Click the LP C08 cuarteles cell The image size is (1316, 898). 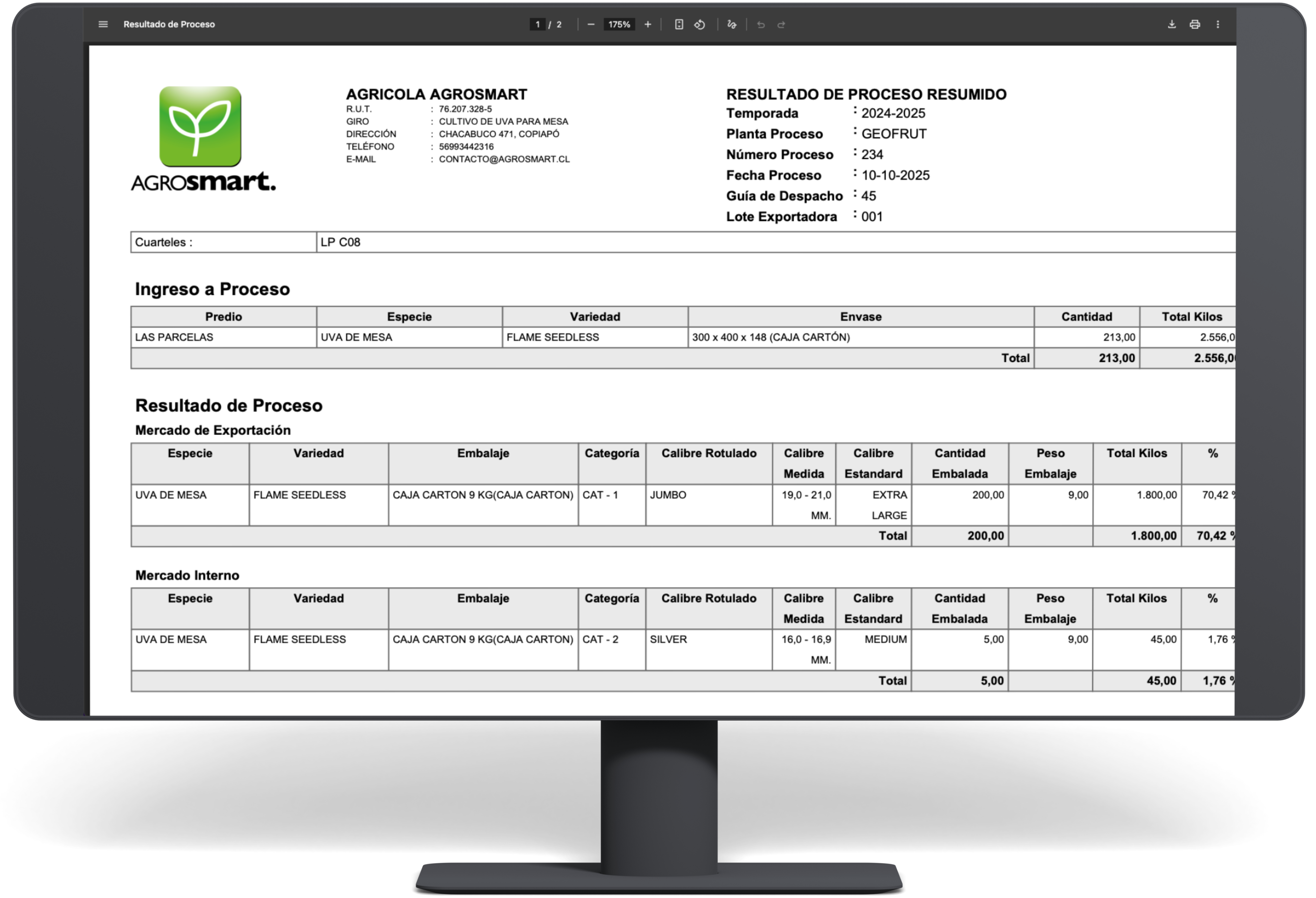click(x=340, y=242)
